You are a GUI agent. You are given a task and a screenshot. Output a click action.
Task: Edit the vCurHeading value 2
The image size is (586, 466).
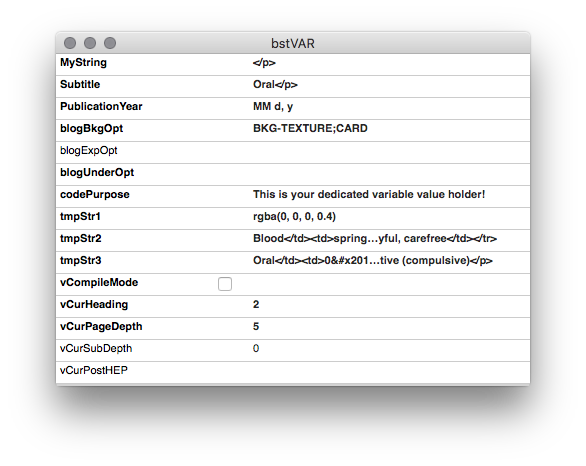click(x=256, y=305)
